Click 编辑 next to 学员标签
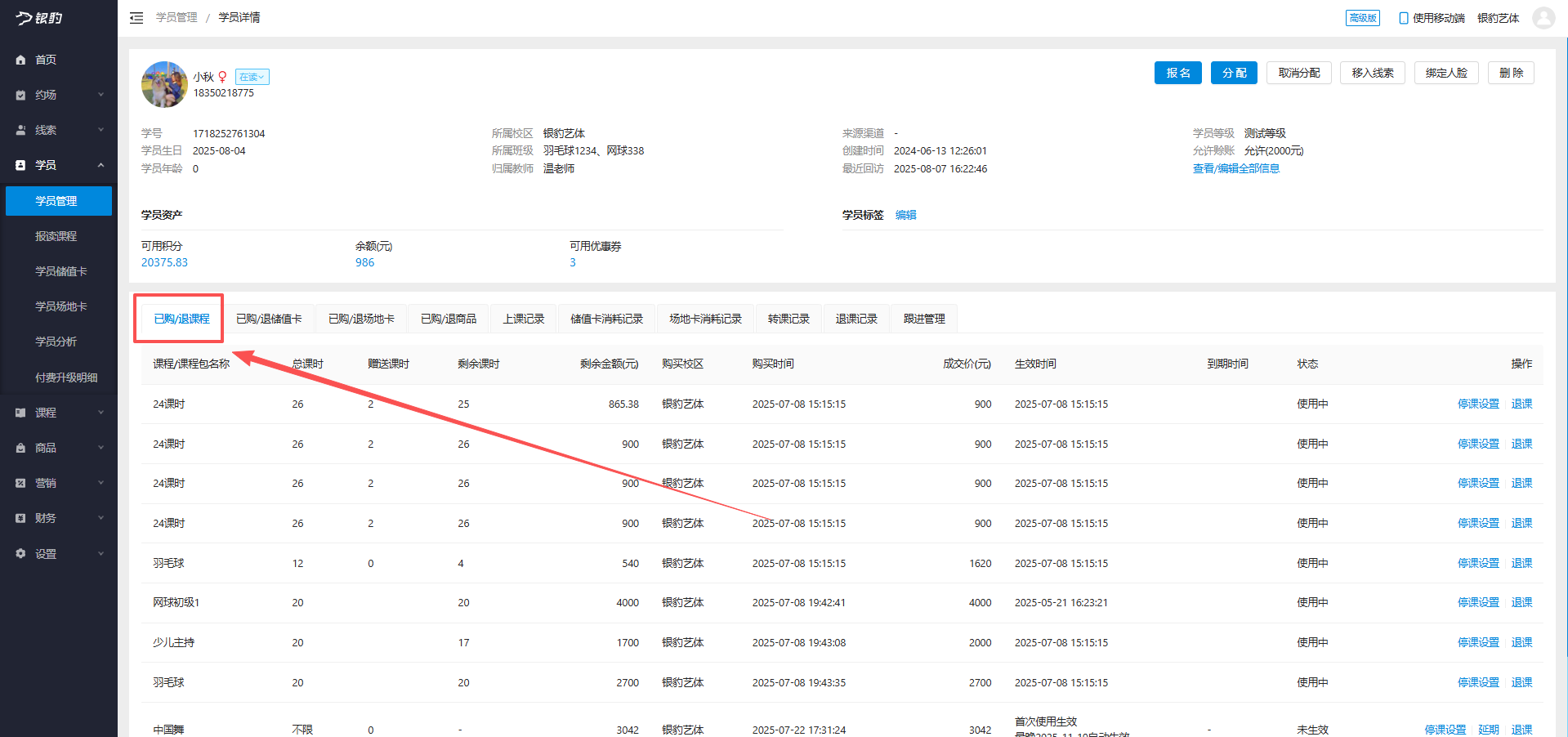Viewport: 1568px width, 737px height. click(905, 215)
